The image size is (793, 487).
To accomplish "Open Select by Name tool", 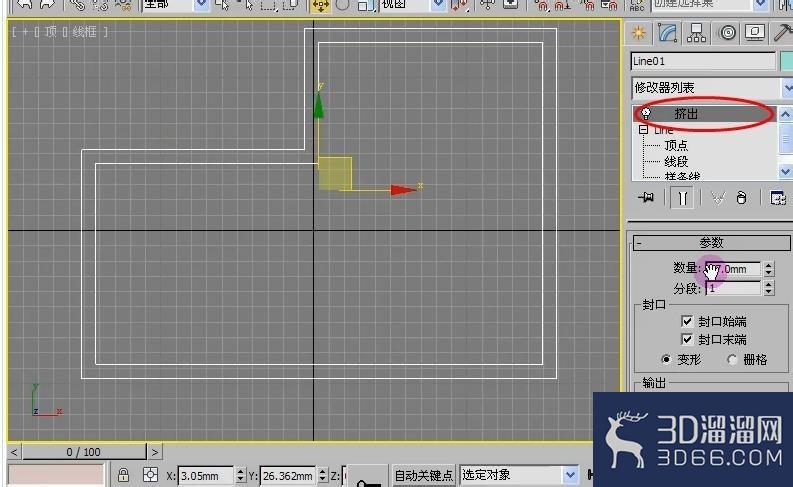I will [245, 5].
